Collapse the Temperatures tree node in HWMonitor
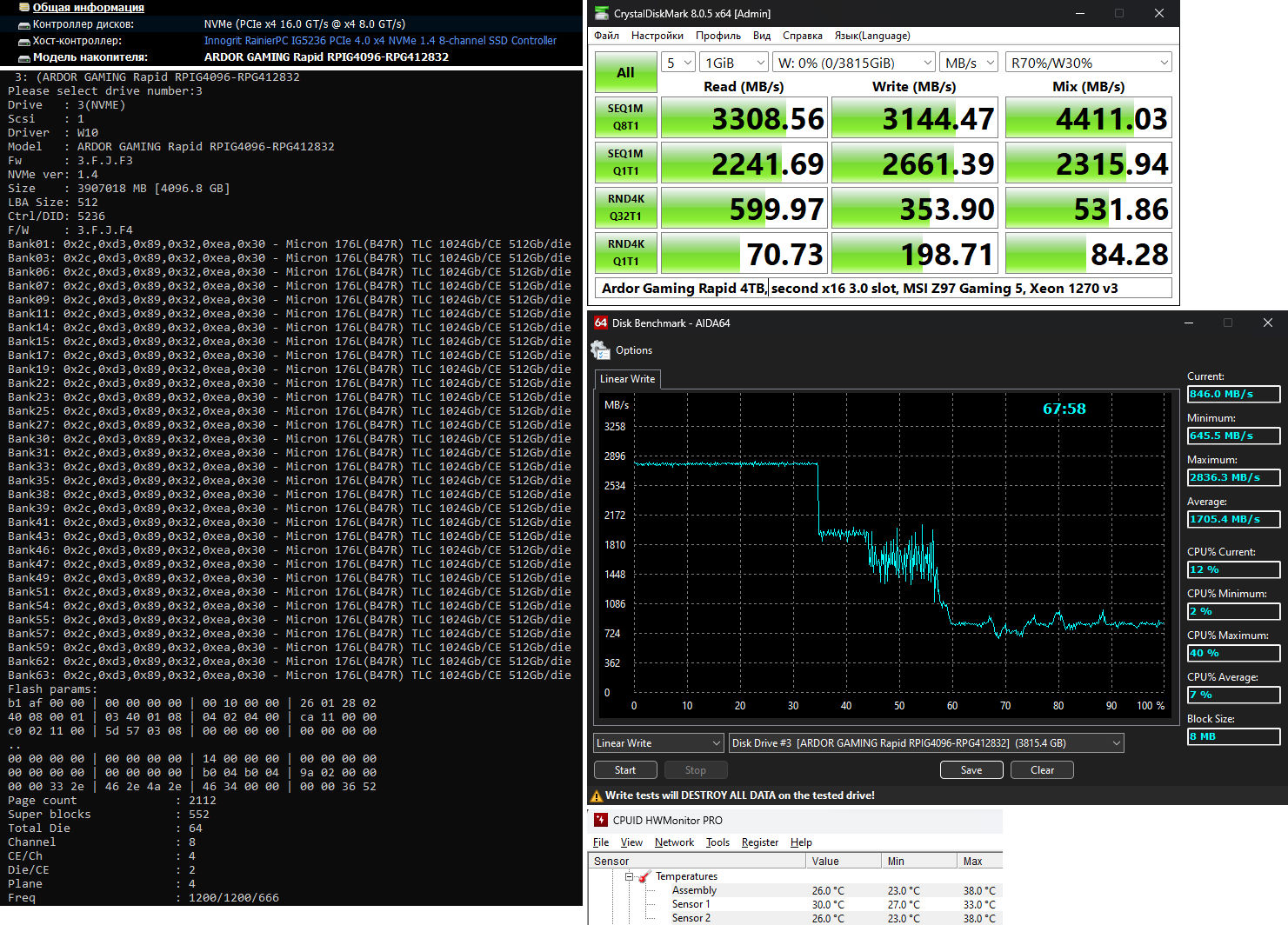 click(629, 876)
